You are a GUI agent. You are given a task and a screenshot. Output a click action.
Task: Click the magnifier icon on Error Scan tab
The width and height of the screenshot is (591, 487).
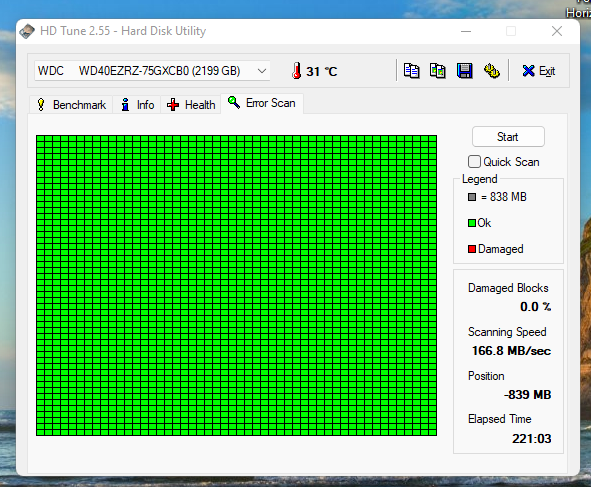[x=234, y=102]
